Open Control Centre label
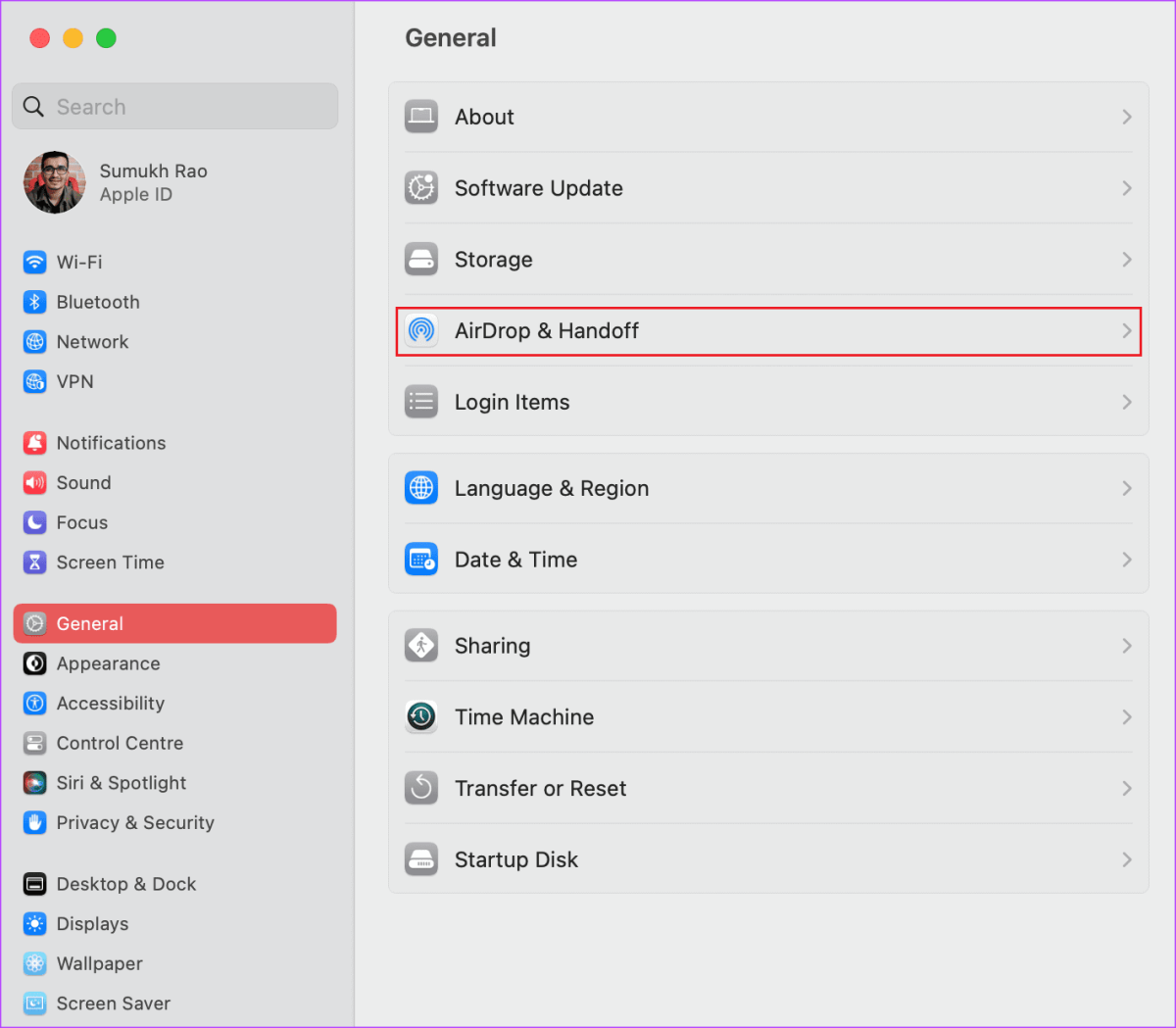The height and width of the screenshot is (1028, 1176). click(x=120, y=743)
